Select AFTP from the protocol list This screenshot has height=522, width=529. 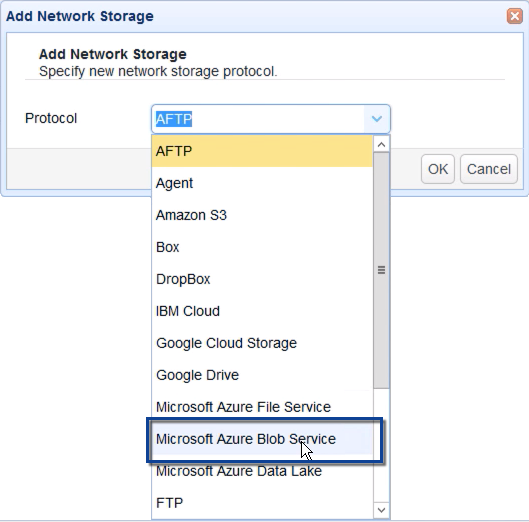point(262,151)
